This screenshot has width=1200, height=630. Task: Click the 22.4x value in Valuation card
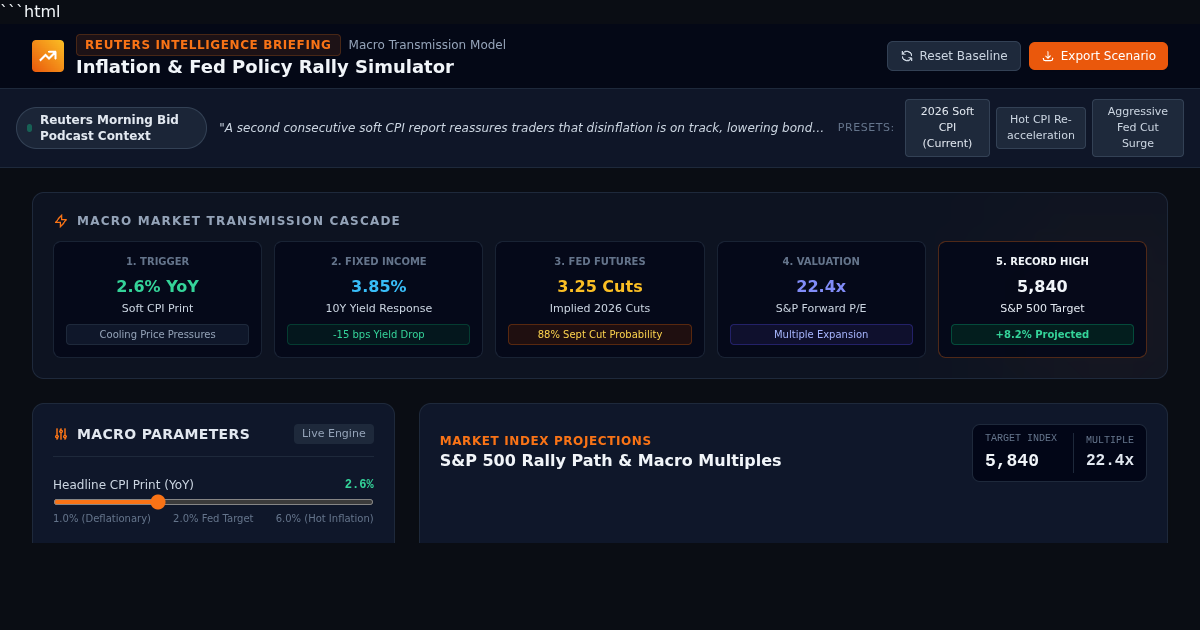click(821, 287)
